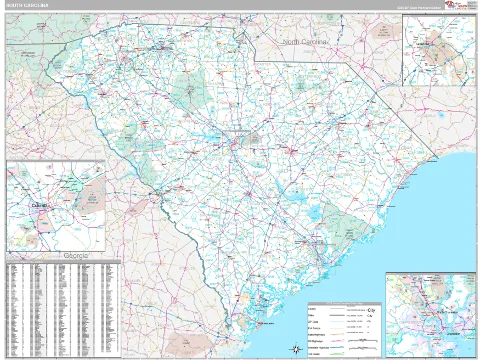Click the pink US Highways line sample in the legend
480x360 pixels.
[337, 340]
